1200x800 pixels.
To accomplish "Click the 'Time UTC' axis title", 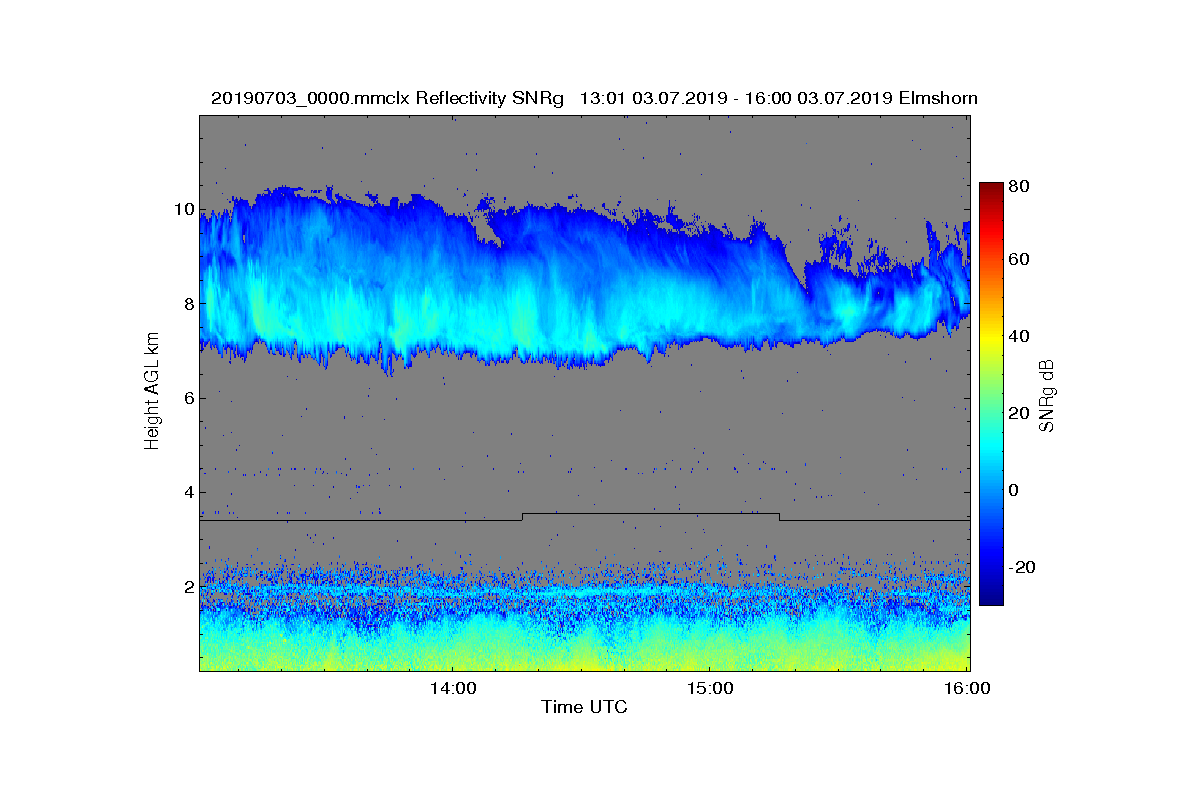I will [x=585, y=707].
